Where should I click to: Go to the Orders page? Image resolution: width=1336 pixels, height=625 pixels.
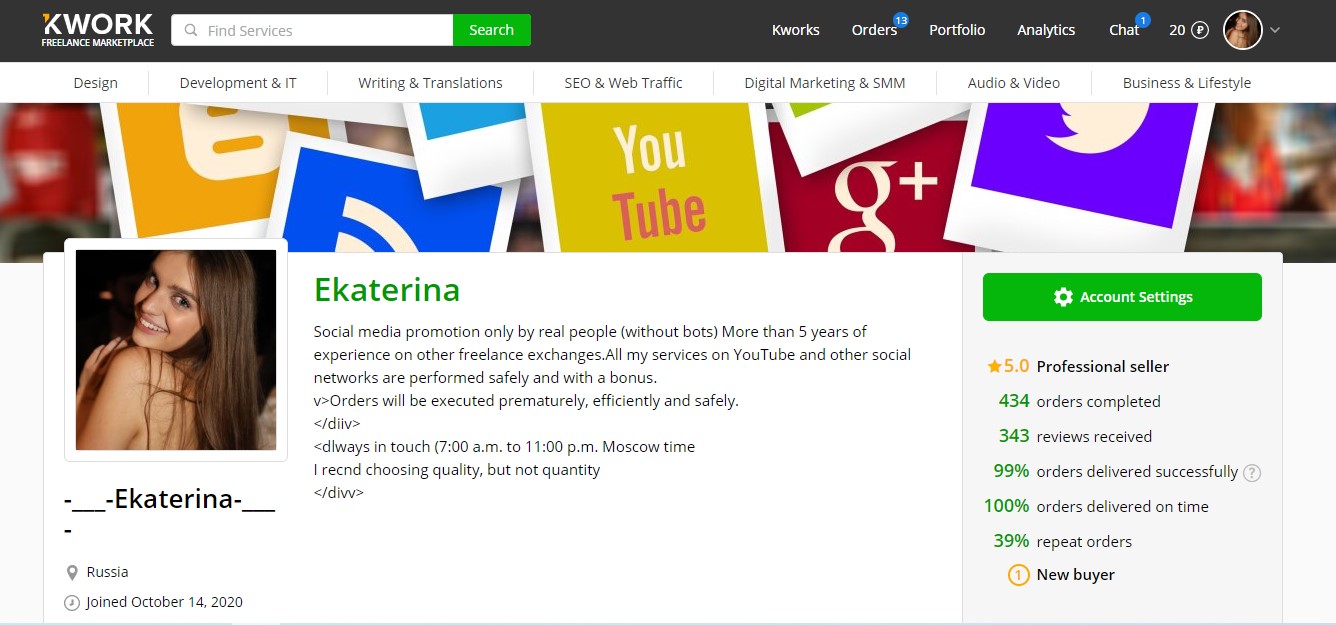(x=874, y=30)
